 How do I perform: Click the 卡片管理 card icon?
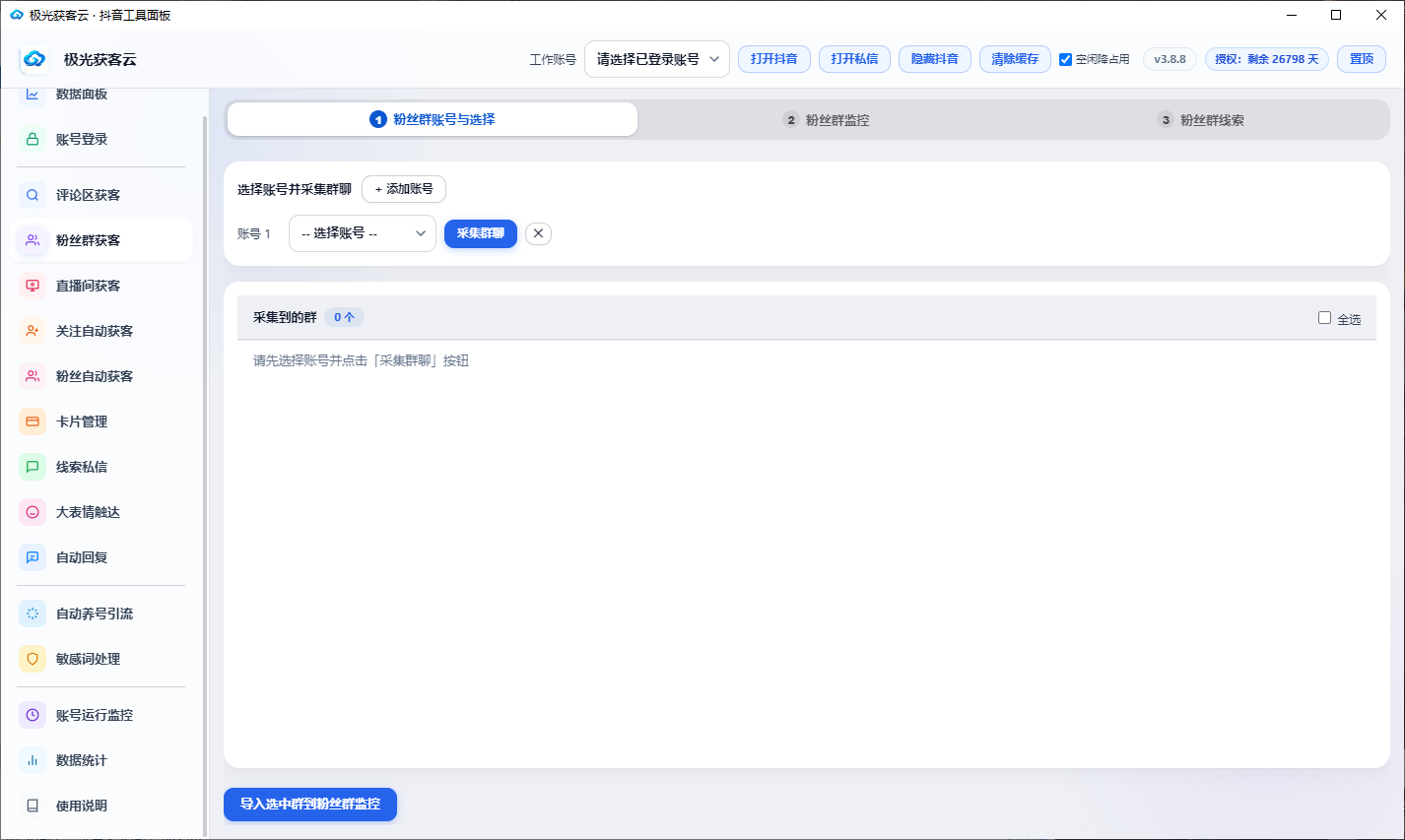pos(33,421)
